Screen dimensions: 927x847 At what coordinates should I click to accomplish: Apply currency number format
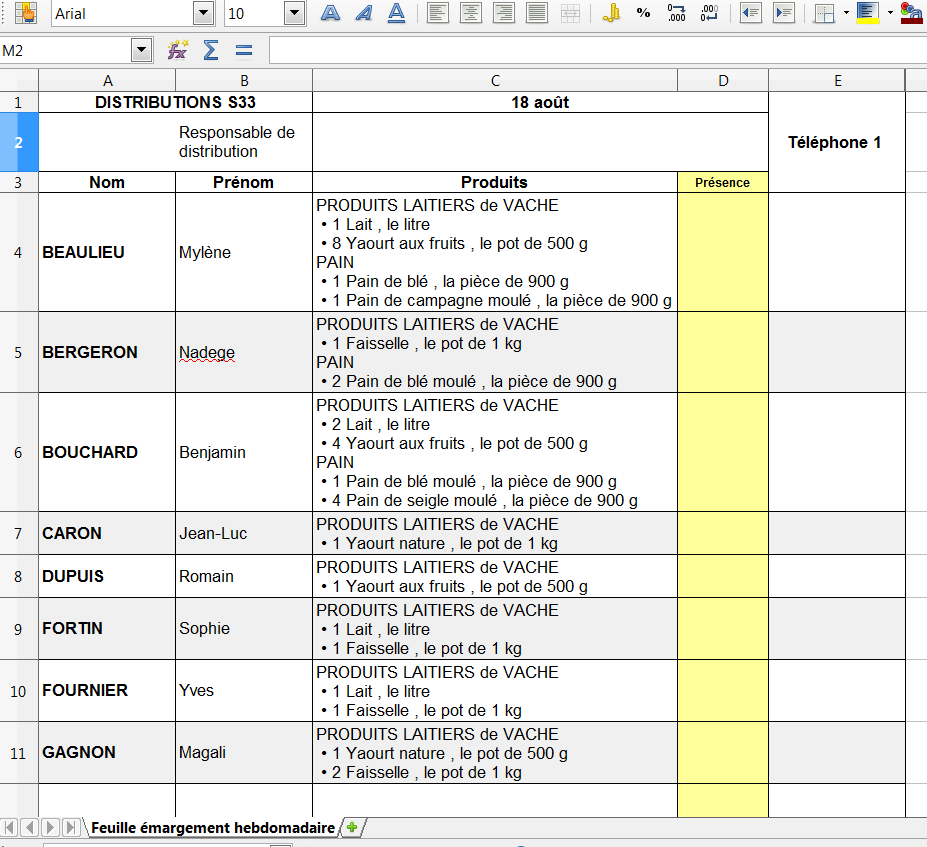coord(611,13)
